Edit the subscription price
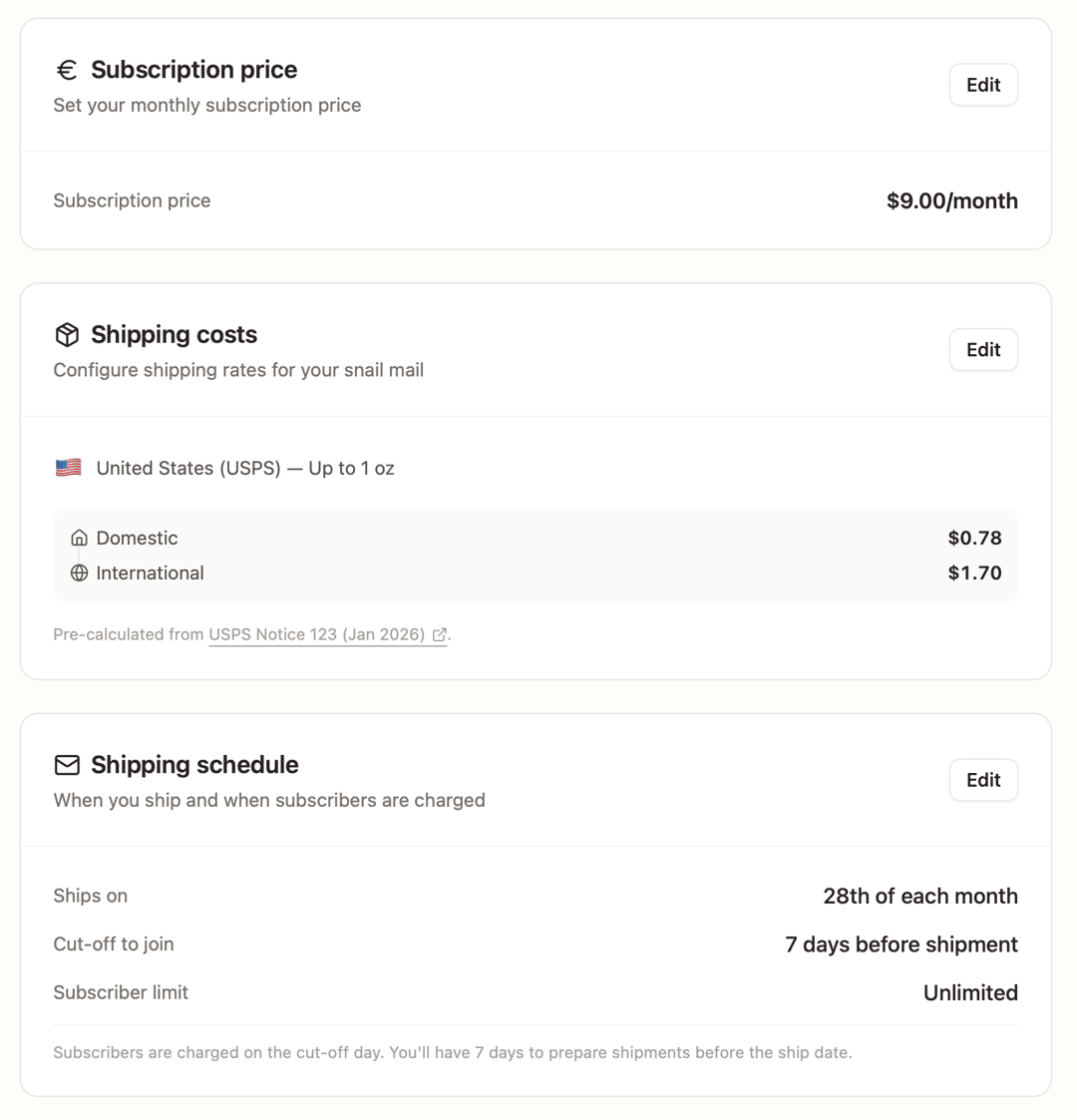The image size is (1077, 1120). (983, 85)
